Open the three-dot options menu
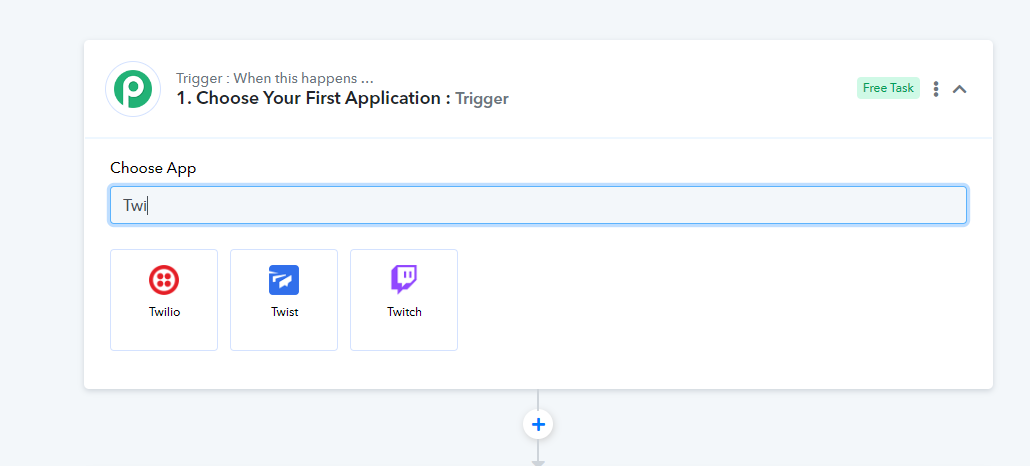The width and height of the screenshot is (1030, 466). tap(936, 89)
